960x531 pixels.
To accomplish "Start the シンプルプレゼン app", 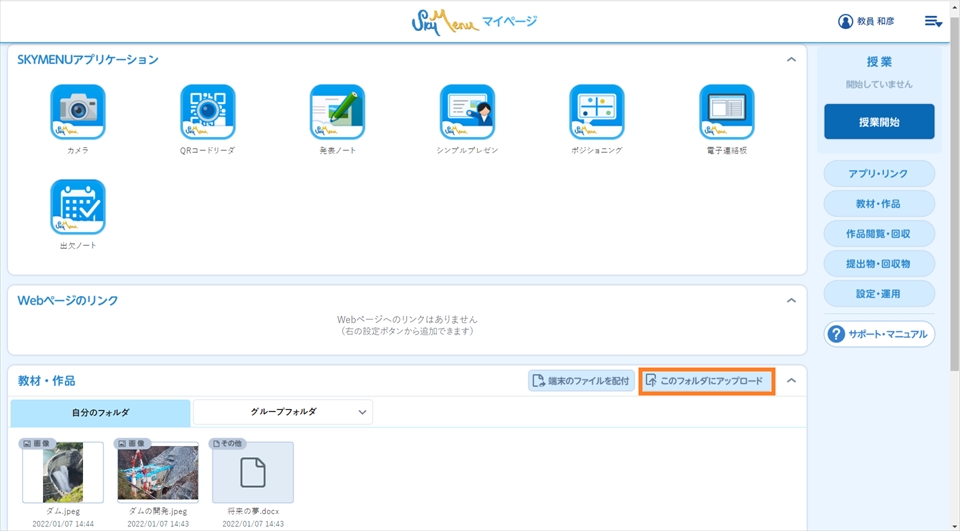I will (x=467, y=112).
